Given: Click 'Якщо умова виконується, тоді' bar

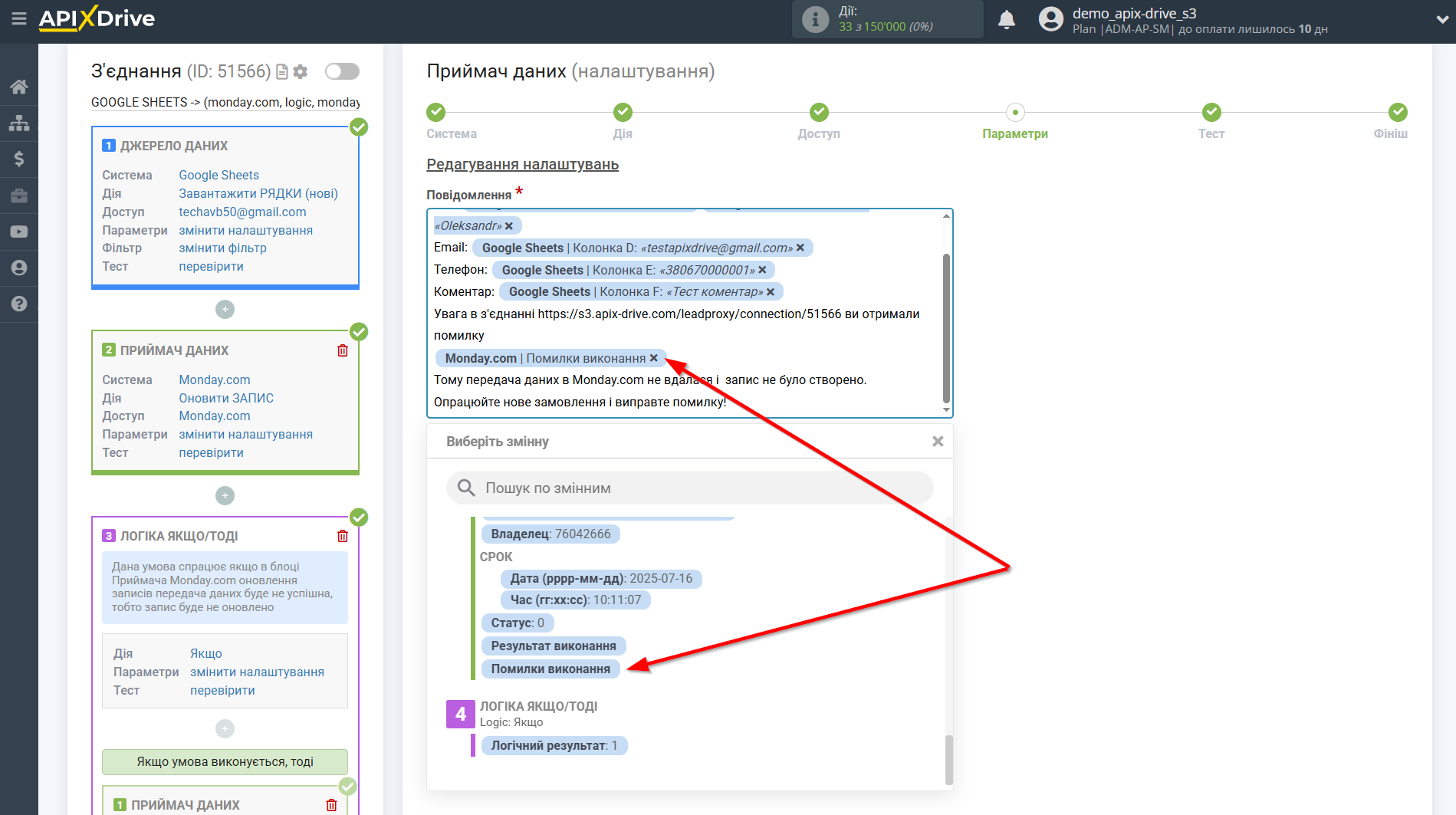Looking at the screenshot, I should (x=225, y=762).
